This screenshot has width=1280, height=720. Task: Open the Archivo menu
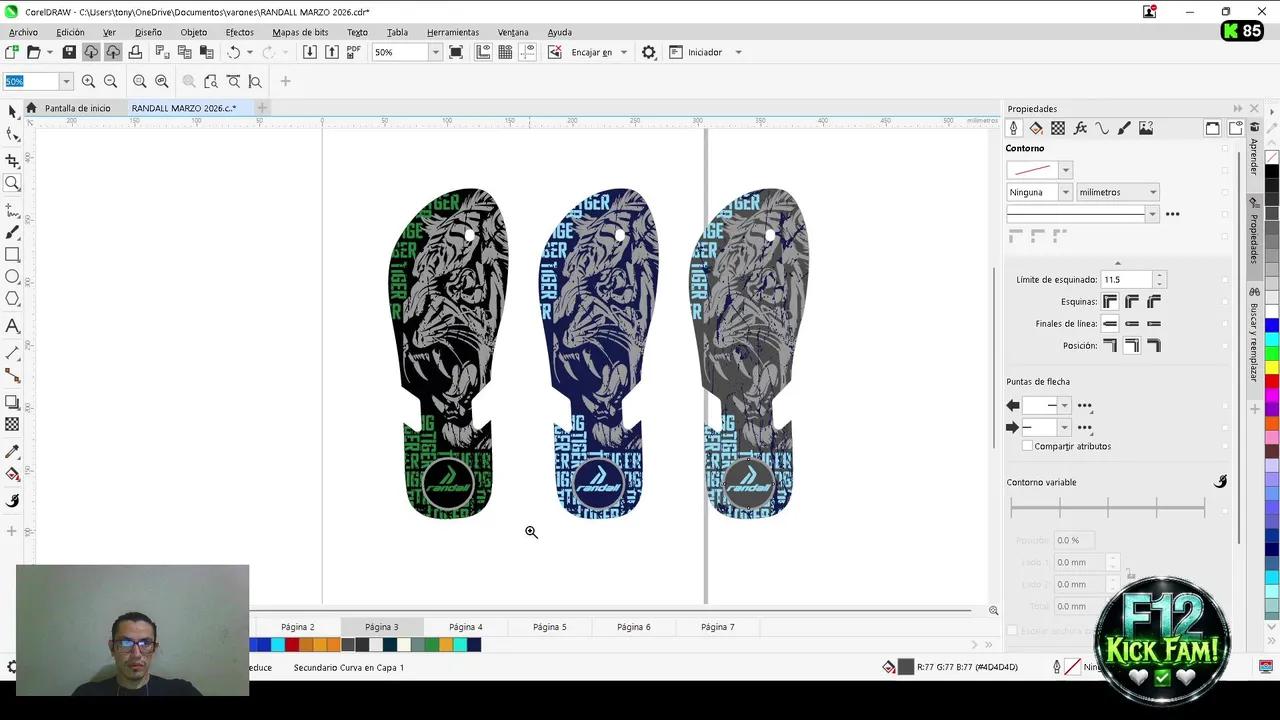coord(23,32)
